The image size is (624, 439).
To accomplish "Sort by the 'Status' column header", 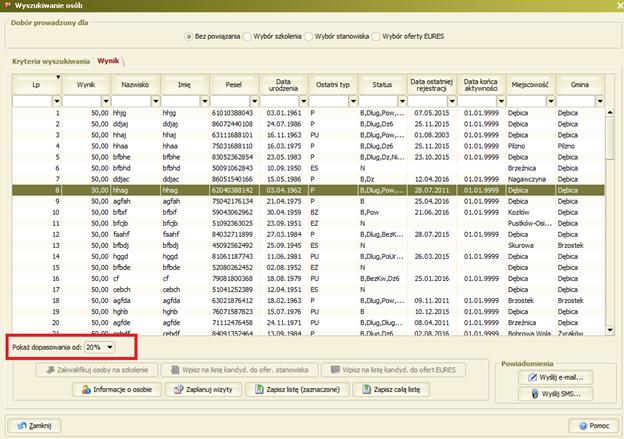I will click(382, 84).
